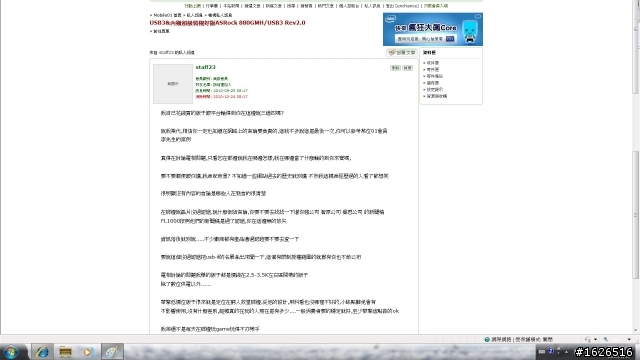Go to Mobile01 首頁 breadcrumb link

coord(167,15)
